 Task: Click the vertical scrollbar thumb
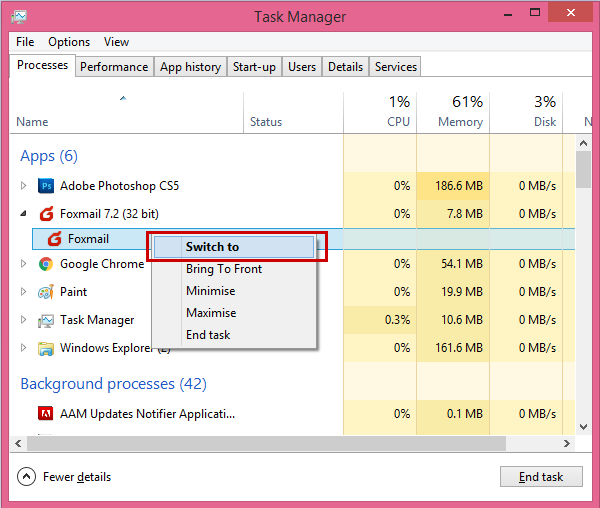[x=583, y=169]
